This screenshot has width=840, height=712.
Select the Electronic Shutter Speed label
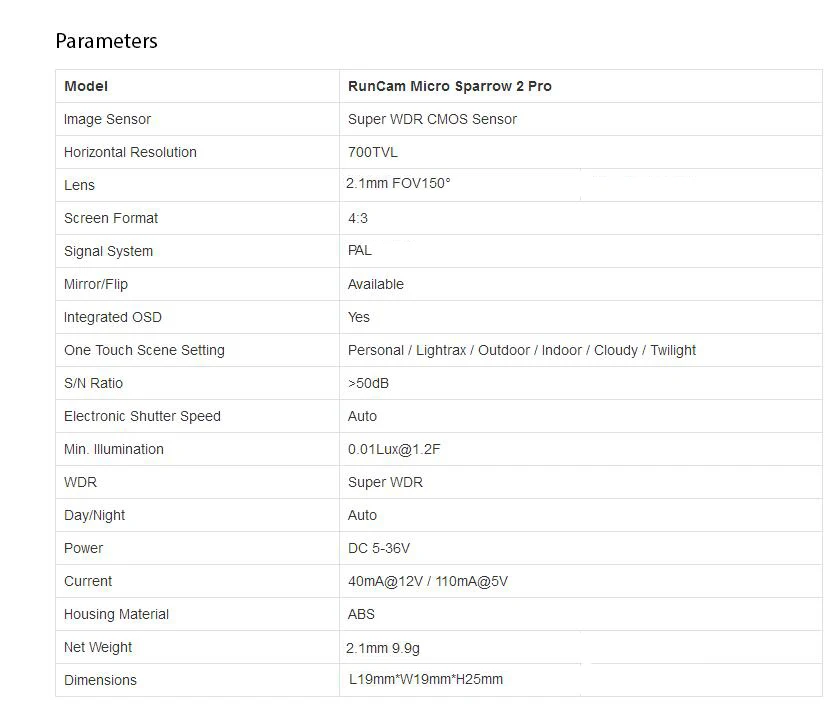(142, 416)
